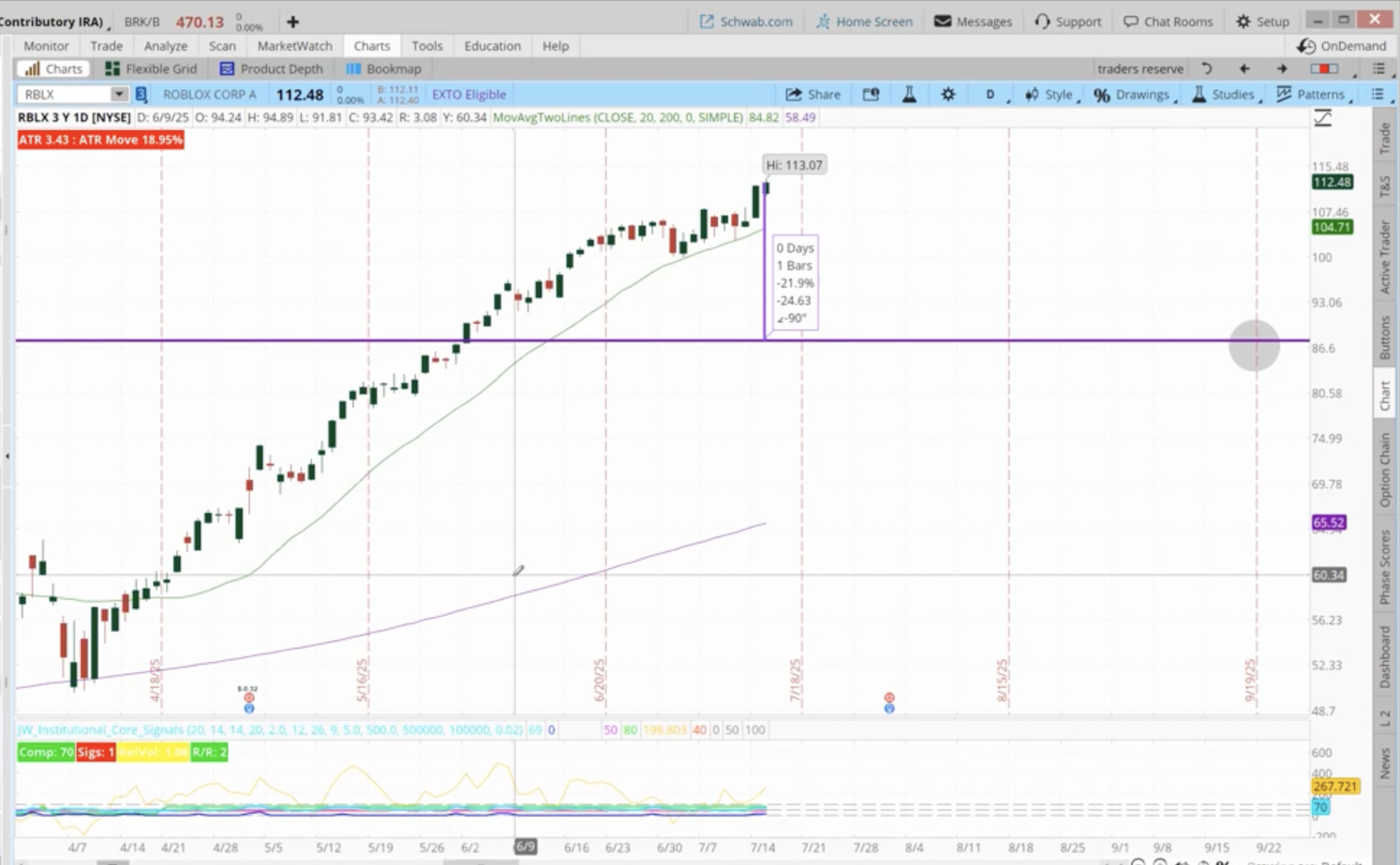Click the JW_Institutional_Core_Signals study label
The height and width of the screenshot is (865, 1400).
click(x=269, y=730)
